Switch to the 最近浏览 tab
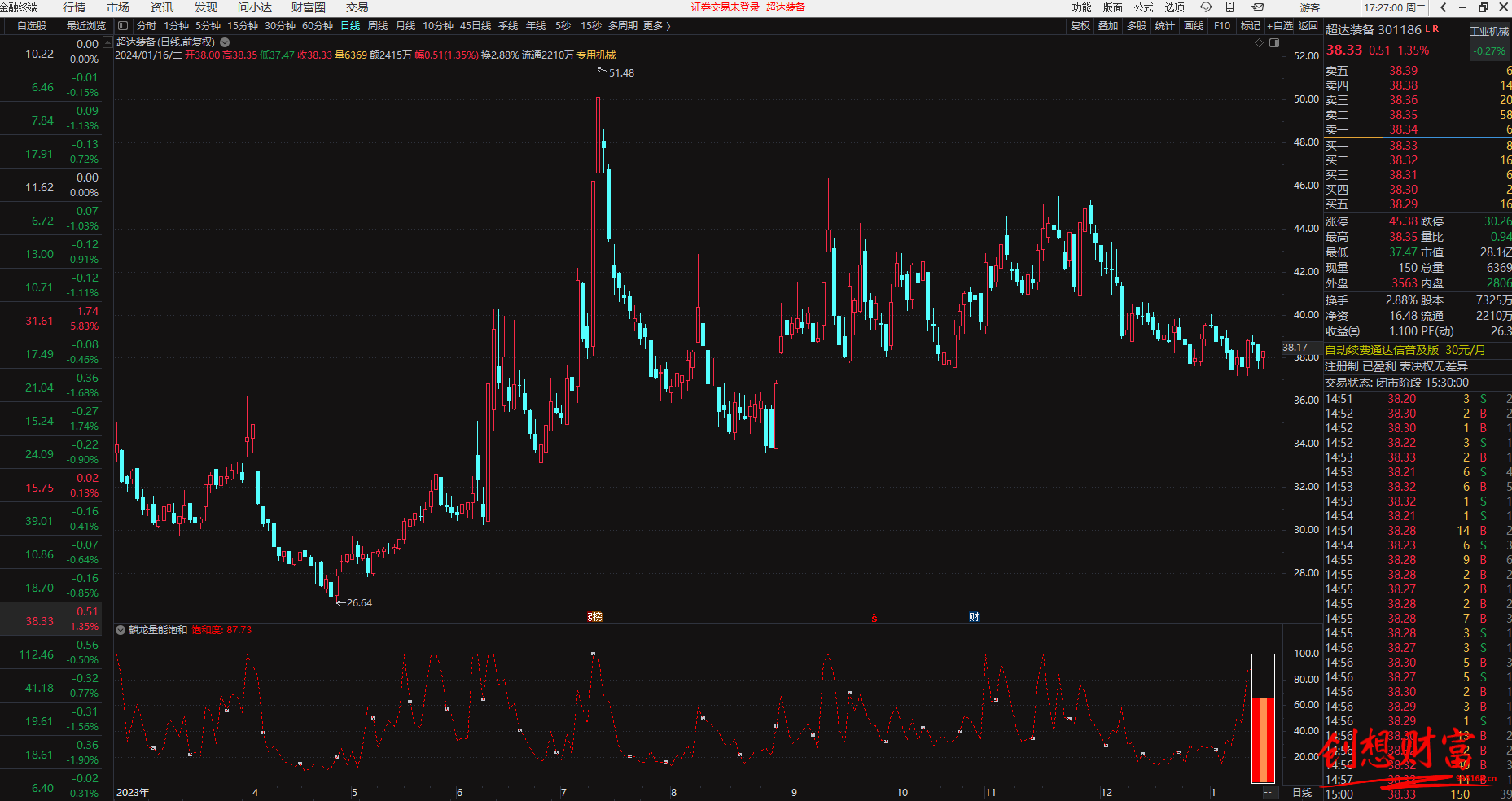The image size is (1512, 801). 86,26
